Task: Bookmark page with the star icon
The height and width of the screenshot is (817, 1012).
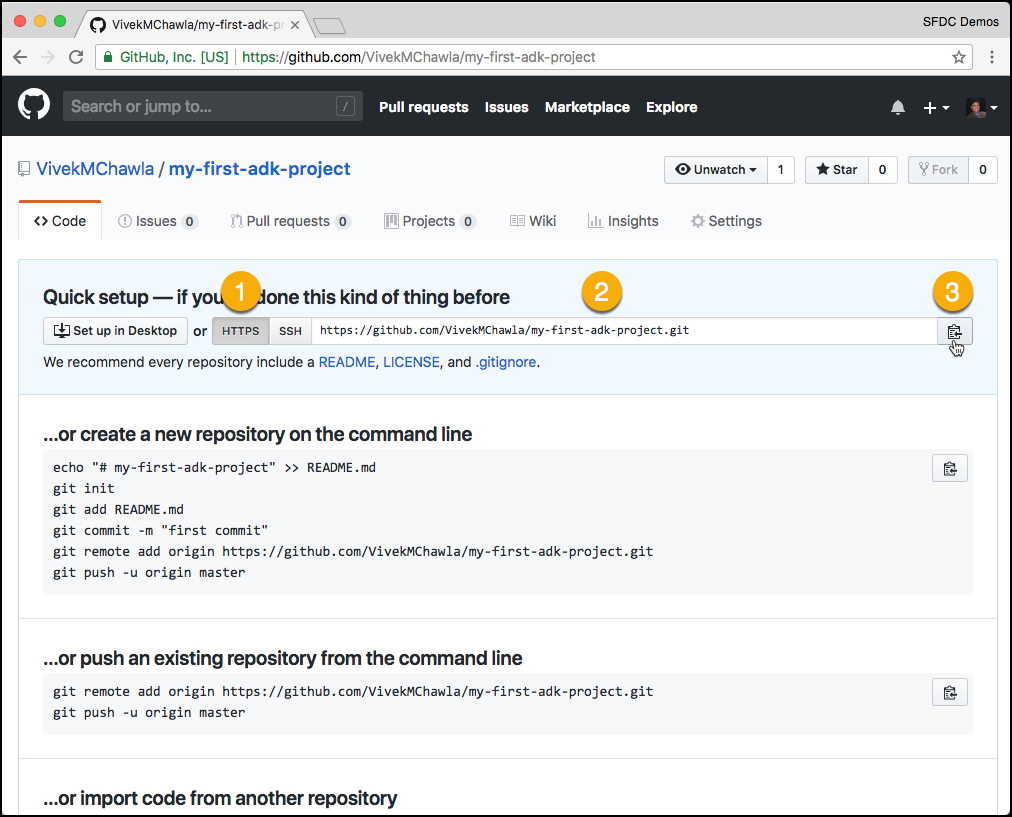Action: coord(958,57)
